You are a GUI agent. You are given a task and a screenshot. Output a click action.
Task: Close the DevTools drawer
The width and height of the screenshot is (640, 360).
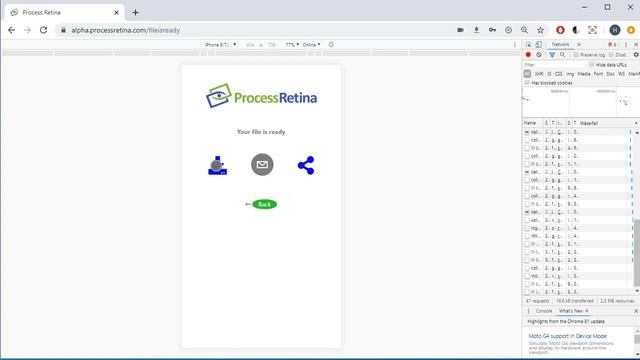(636, 311)
